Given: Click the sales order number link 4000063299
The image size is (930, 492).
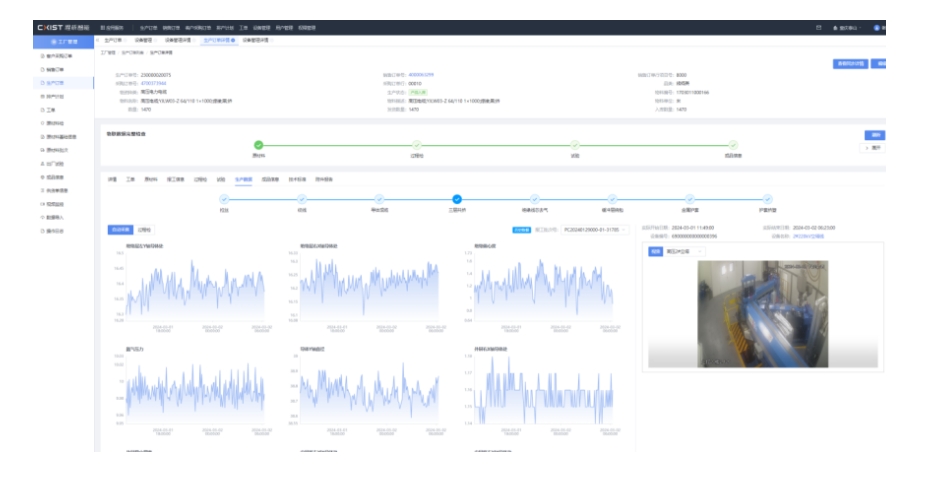Looking at the screenshot, I should [421, 75].
